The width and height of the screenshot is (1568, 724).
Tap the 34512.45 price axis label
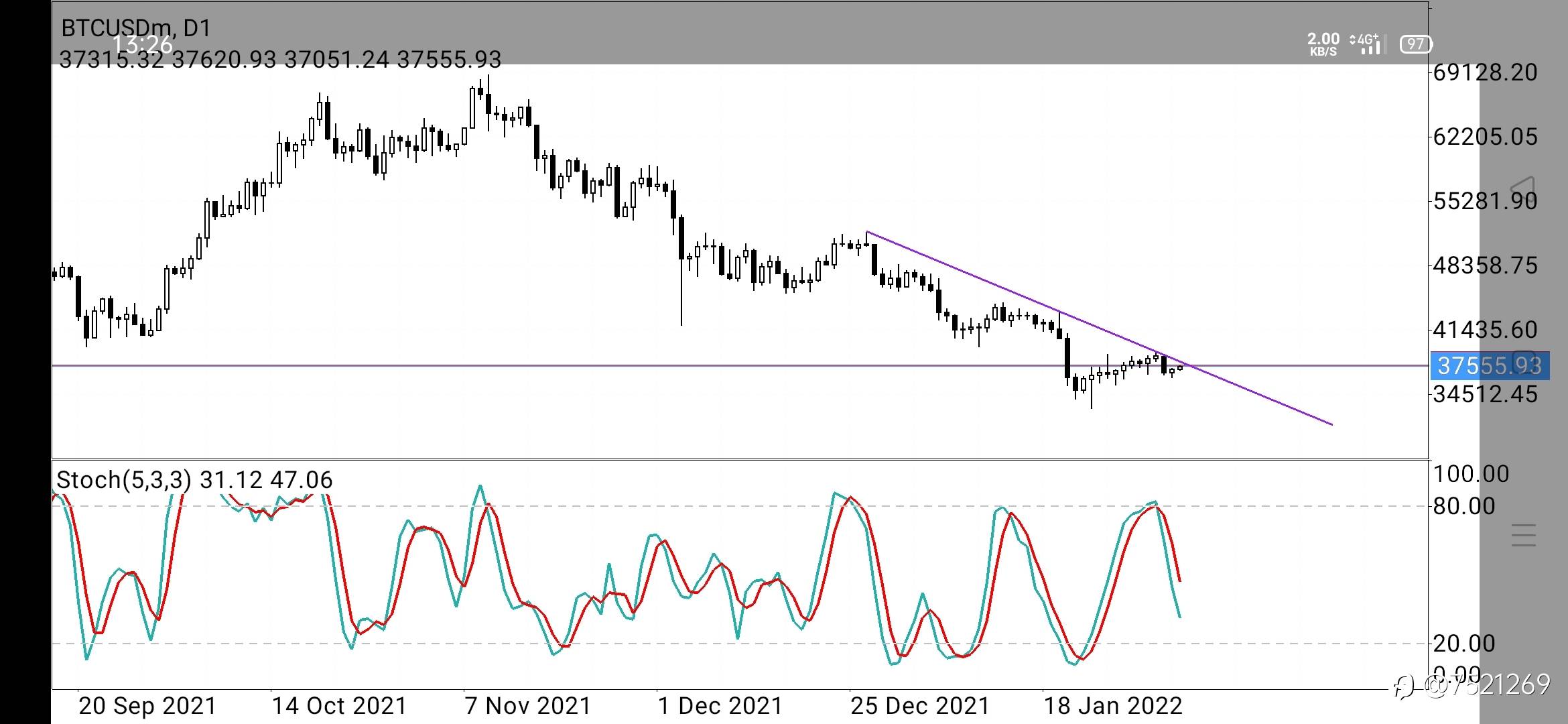click(1485, 394)
